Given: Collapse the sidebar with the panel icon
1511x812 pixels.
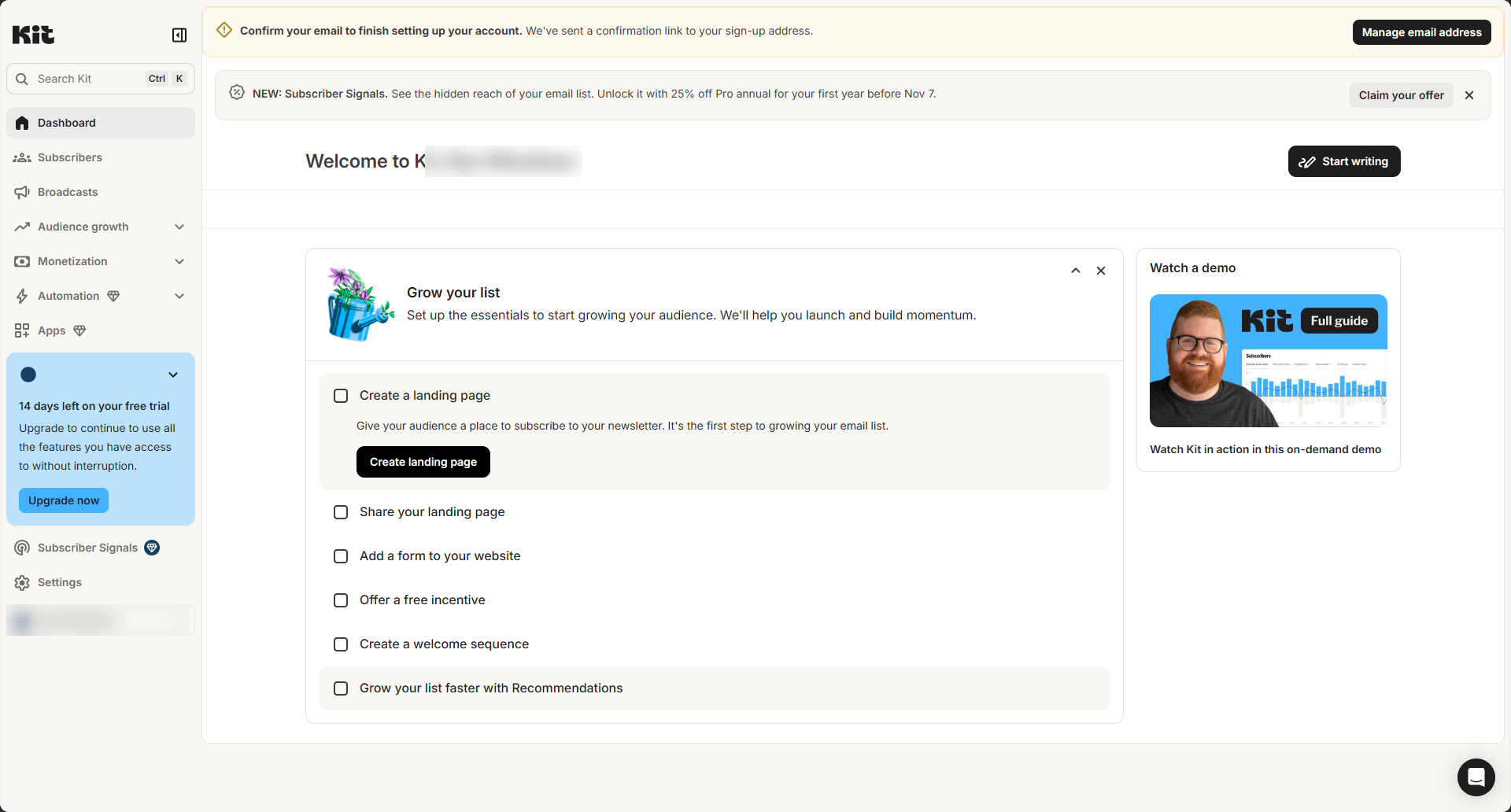Looking at the screenshot, I should point(179,35).
